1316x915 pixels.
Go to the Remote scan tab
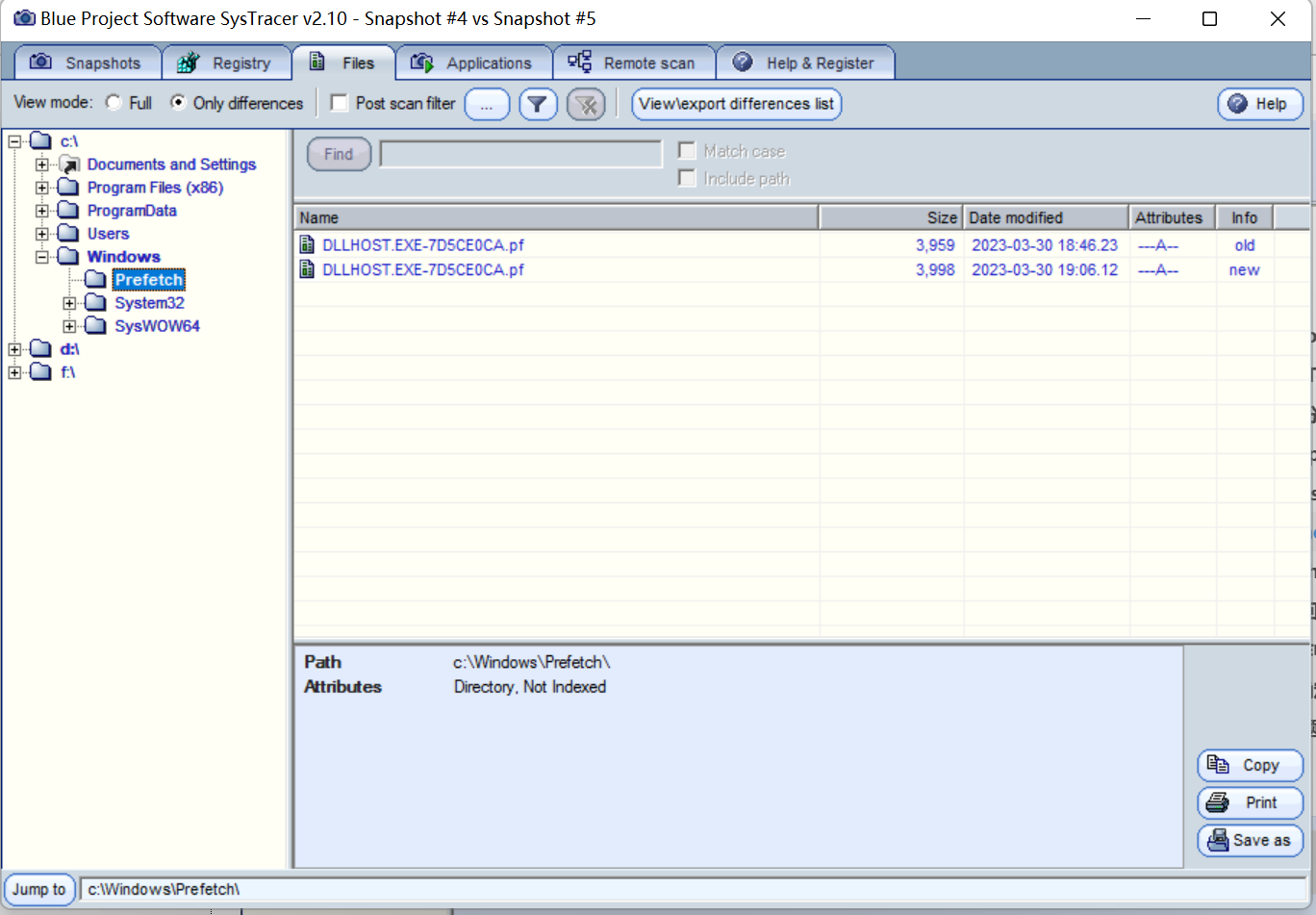click(x=634, y=63)
